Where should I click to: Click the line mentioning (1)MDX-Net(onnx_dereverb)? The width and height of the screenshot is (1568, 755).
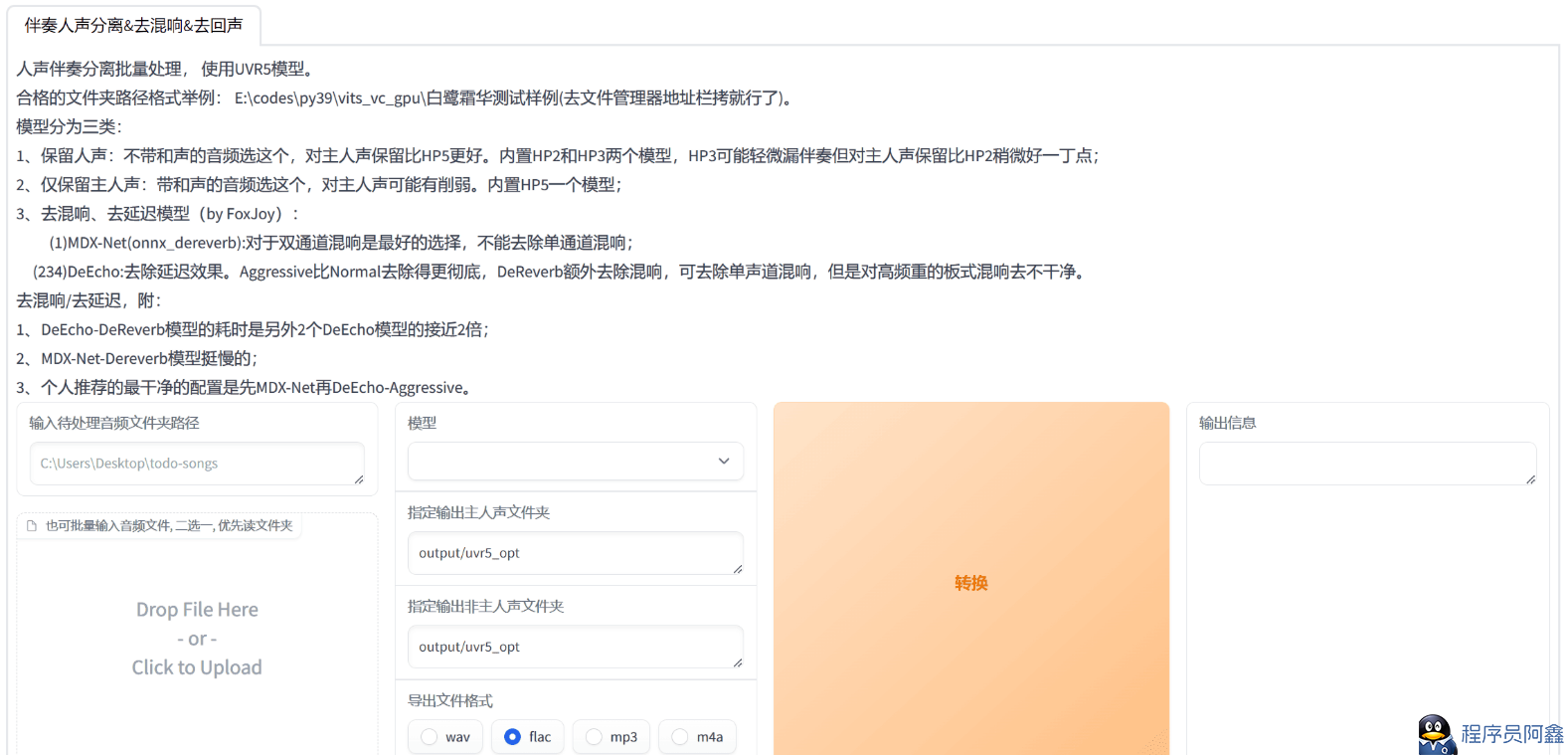point(341,243)
